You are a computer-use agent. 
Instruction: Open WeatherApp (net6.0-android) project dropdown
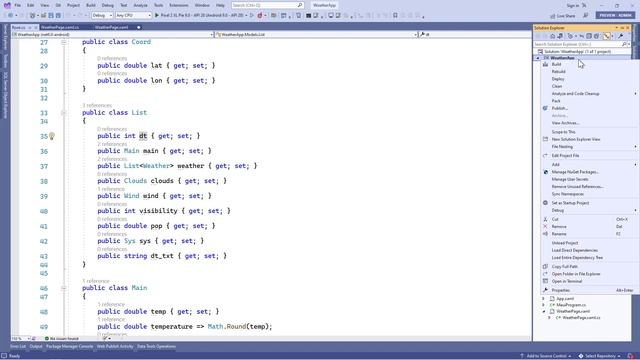pos(112,35)
